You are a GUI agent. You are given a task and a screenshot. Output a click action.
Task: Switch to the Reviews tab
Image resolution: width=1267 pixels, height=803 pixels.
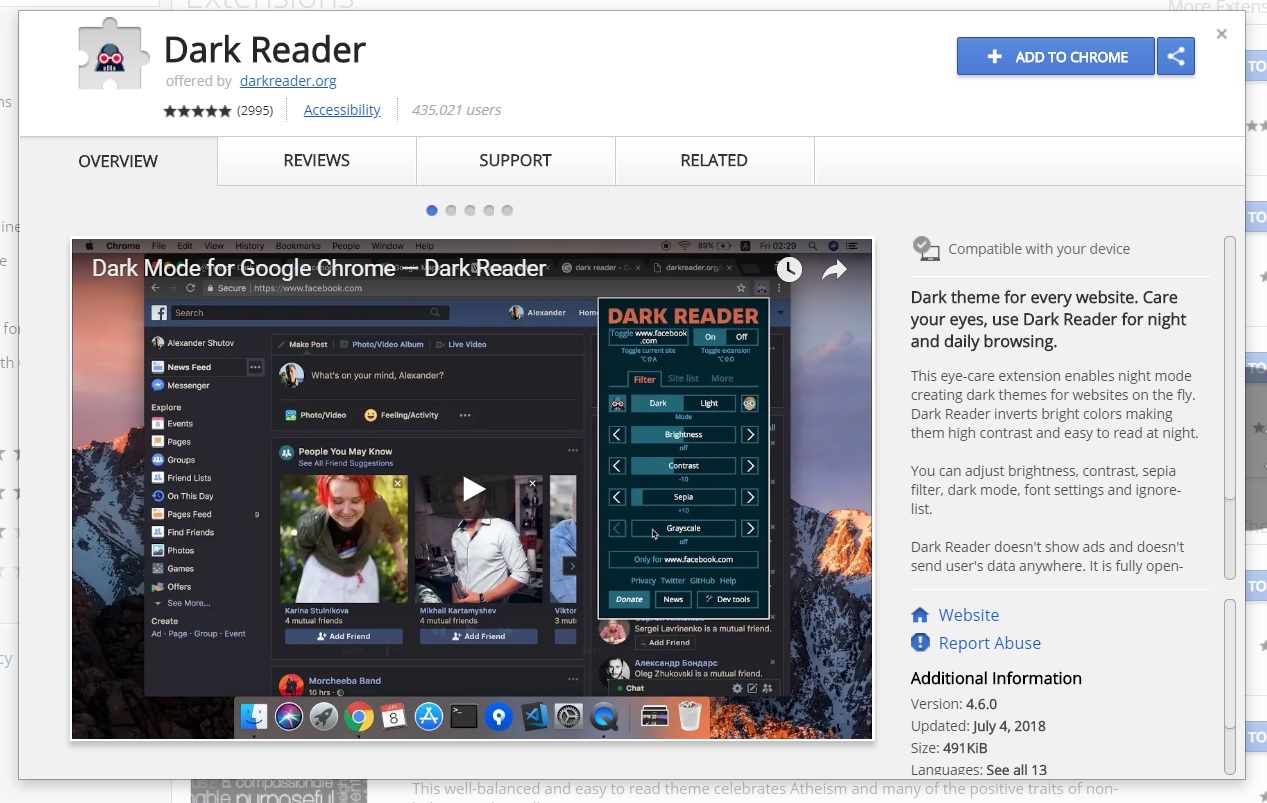coord(316,160)
